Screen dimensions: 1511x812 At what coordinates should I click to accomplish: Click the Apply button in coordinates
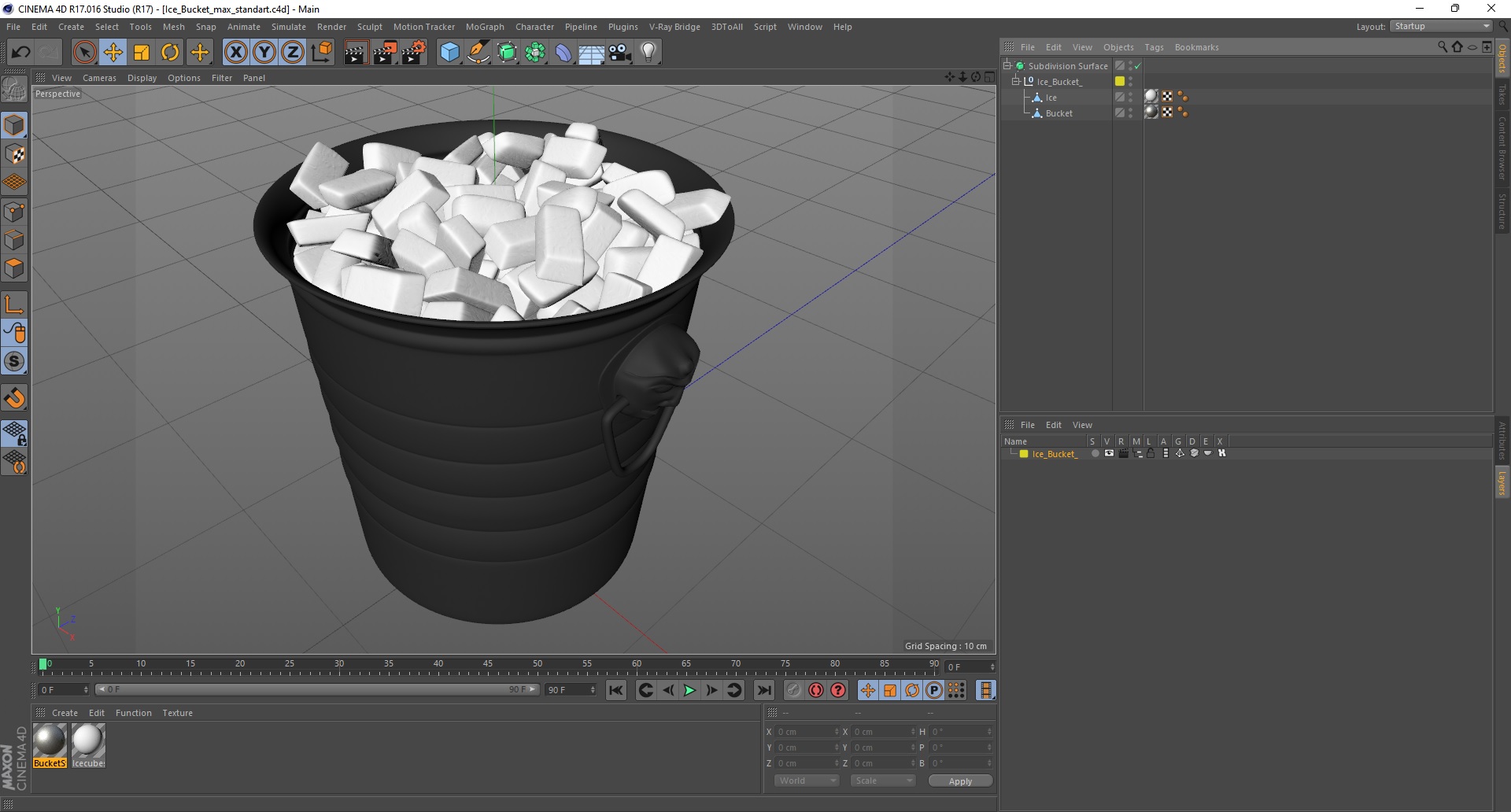click(960, 781)
